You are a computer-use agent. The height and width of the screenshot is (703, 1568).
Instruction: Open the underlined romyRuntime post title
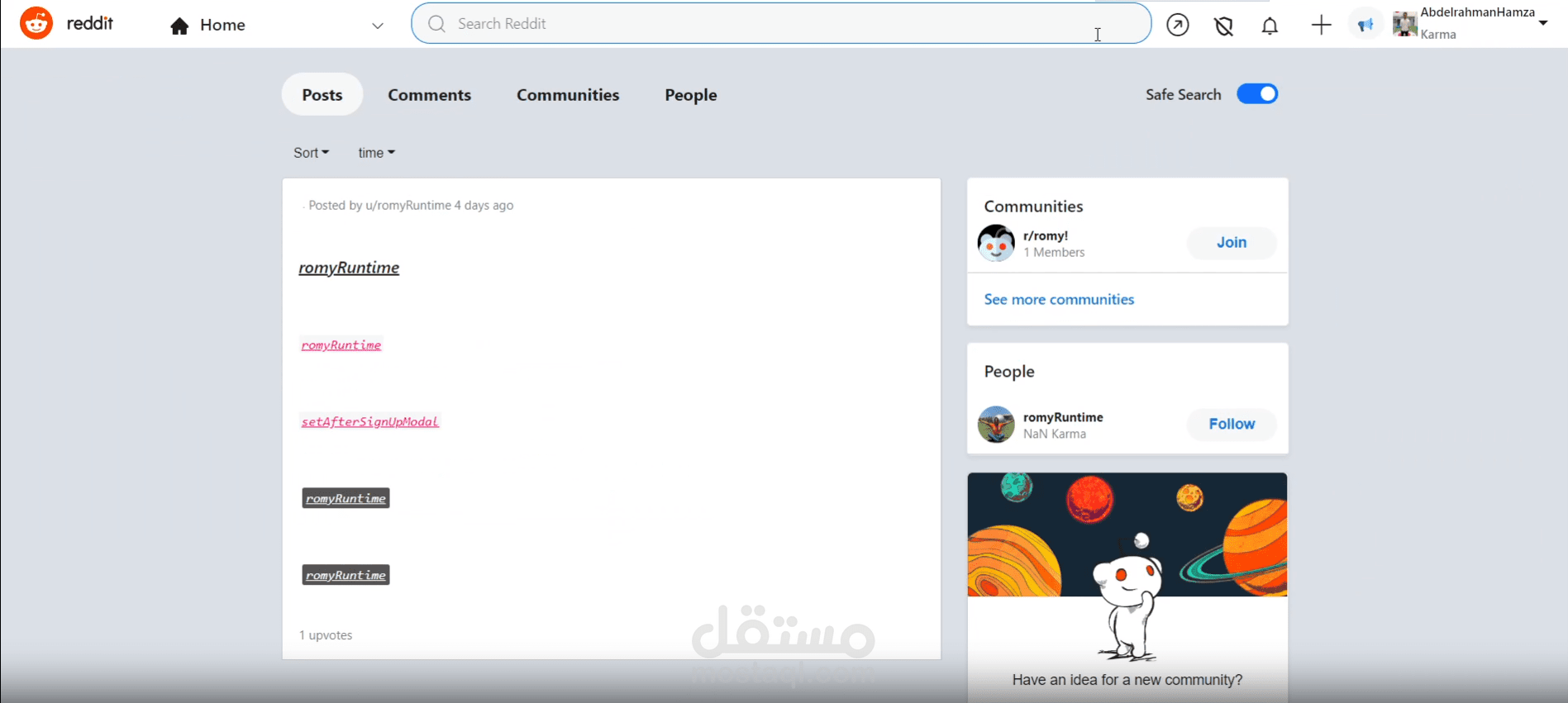(x=349, y=268)
